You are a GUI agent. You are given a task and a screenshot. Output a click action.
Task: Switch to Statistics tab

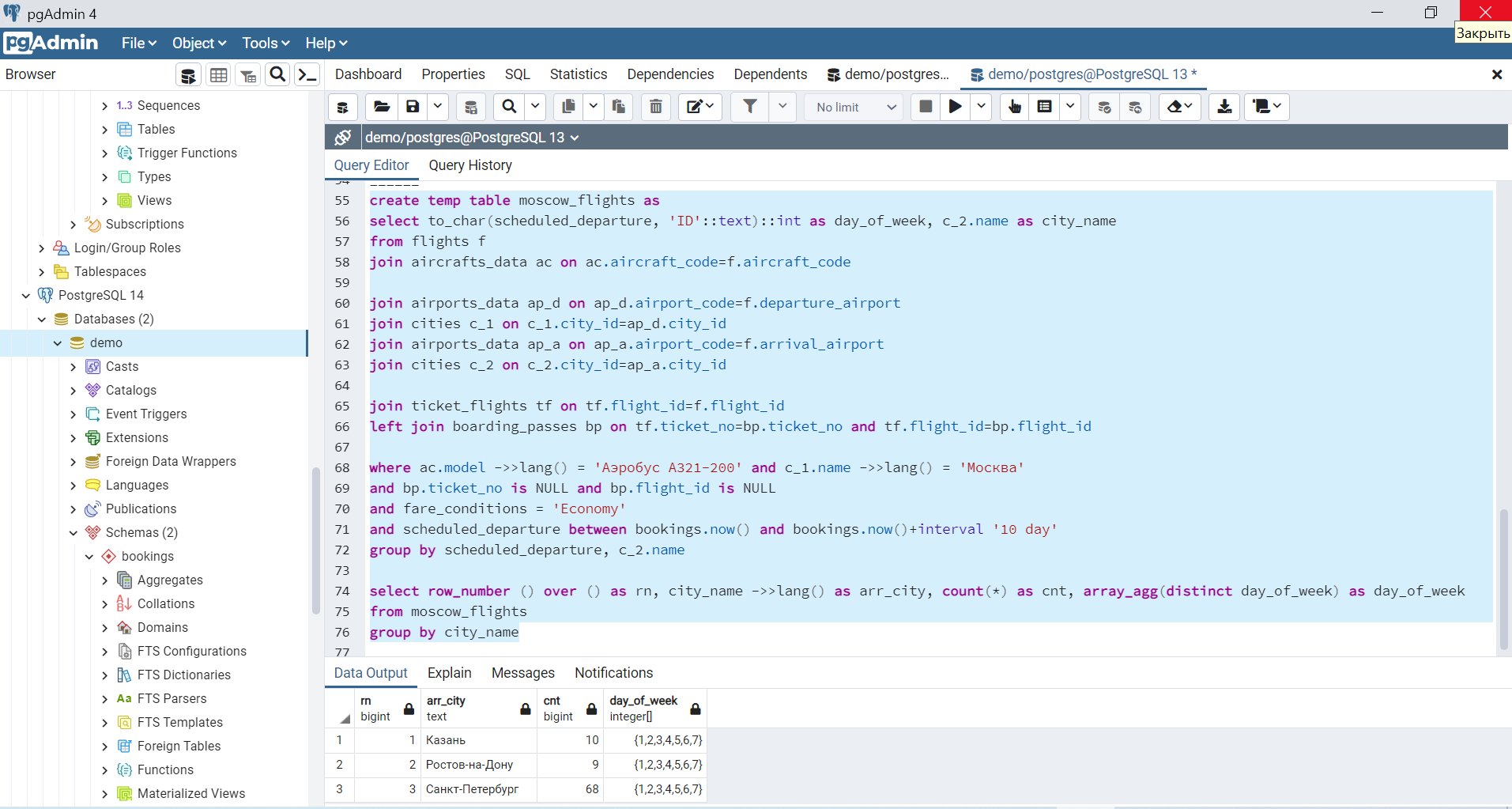click(579, 74)
